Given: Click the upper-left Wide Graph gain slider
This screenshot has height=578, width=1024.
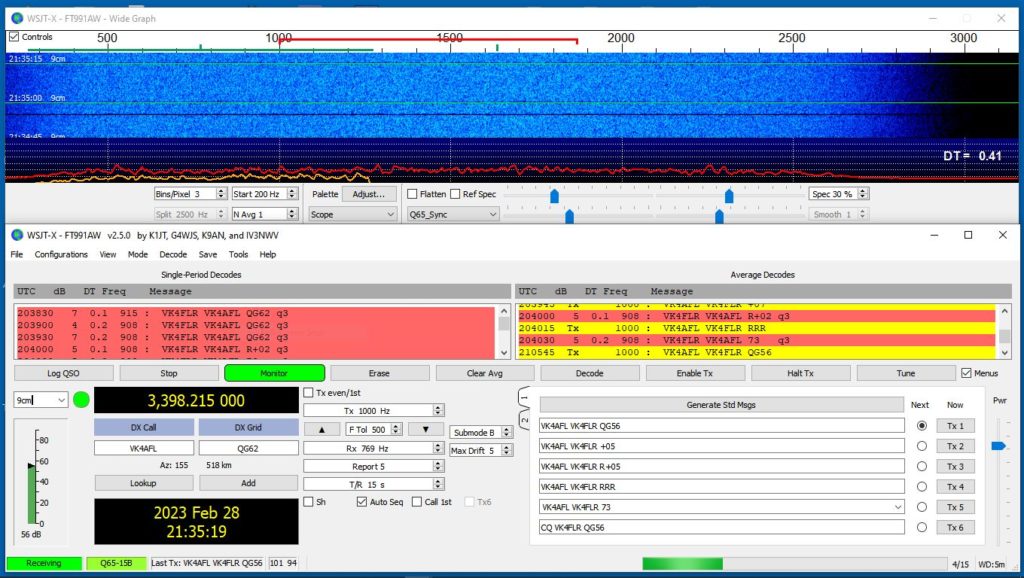Looking at the screenshot, I should click(554, 196).
